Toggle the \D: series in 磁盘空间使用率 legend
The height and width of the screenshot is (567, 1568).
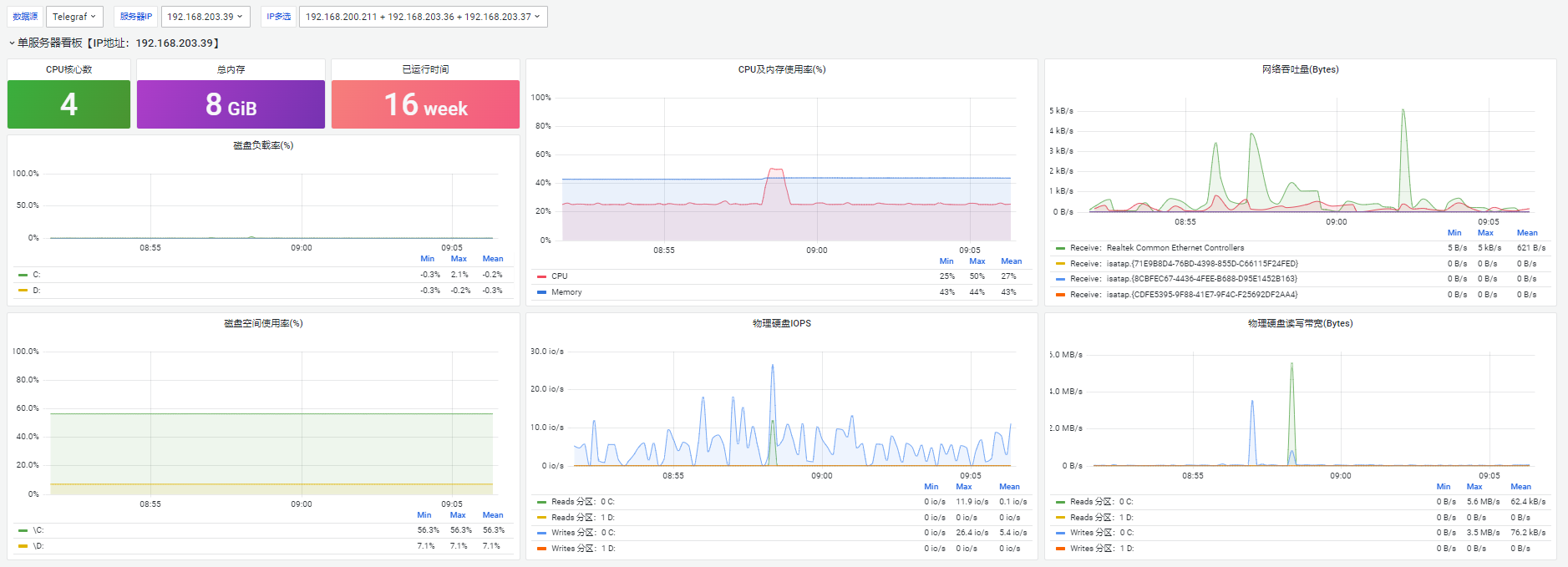click(38, 546)
